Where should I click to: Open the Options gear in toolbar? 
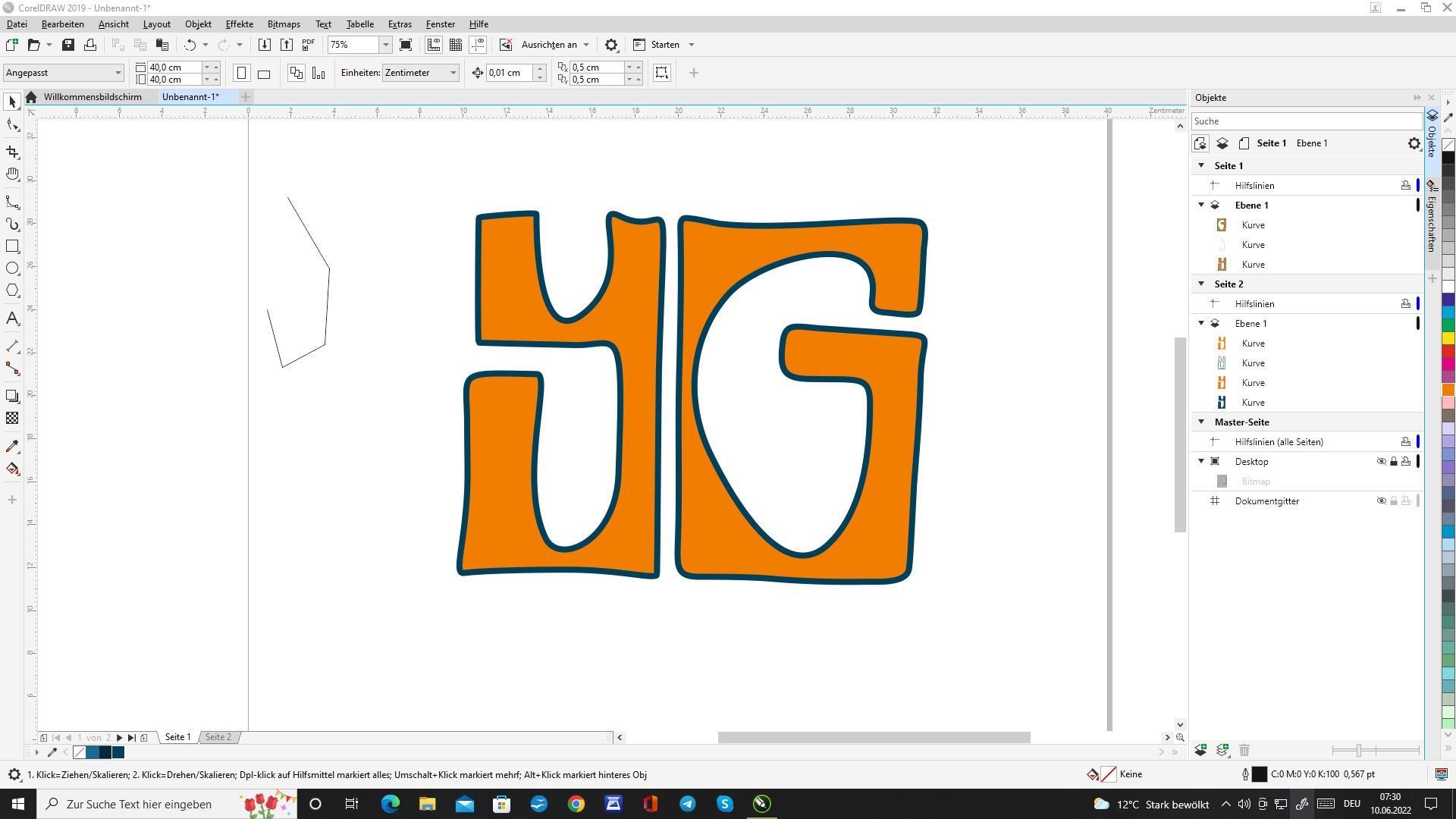(611, 45)
